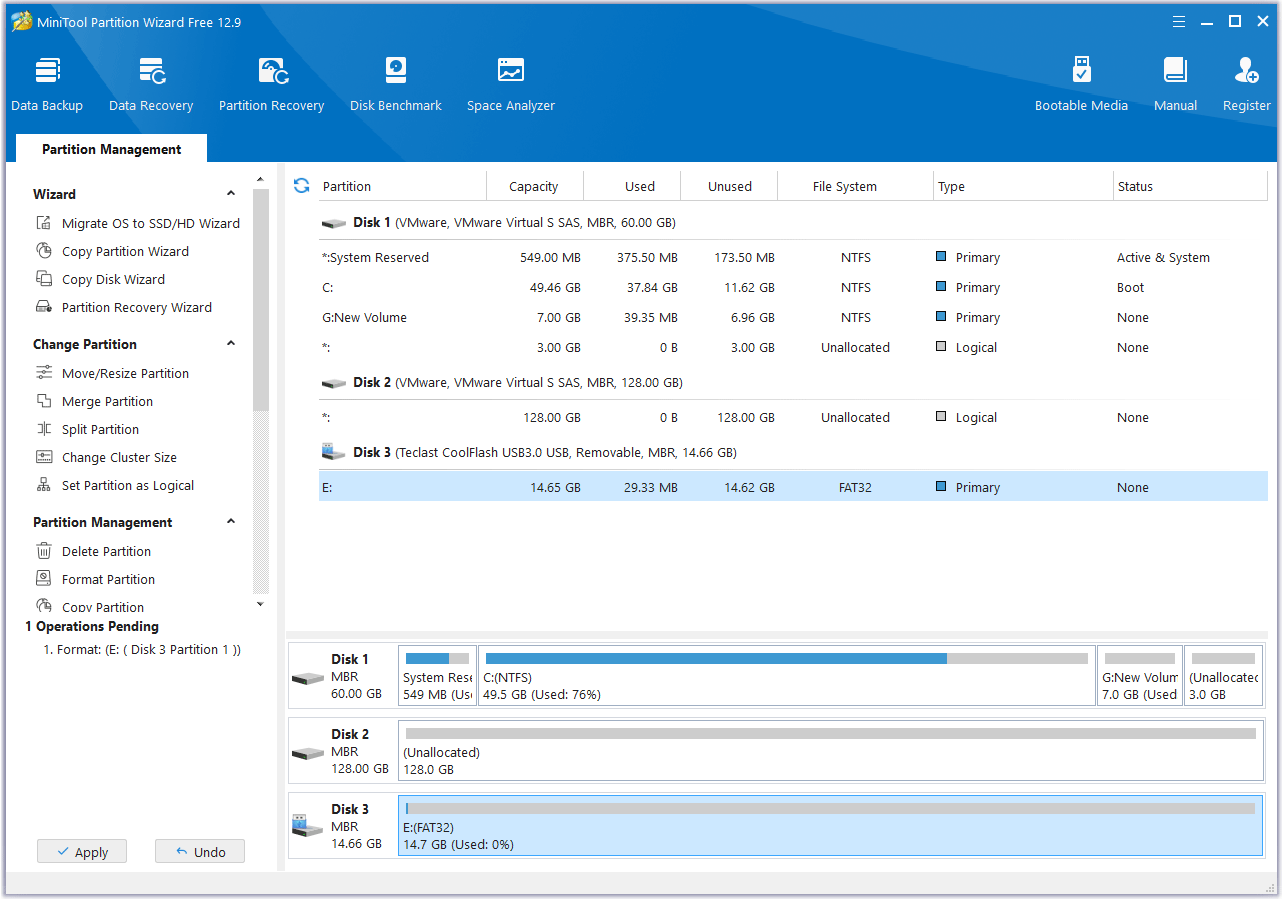Click the Partition column header
Image resolution: width=1282 pixels, height=899 pixels.
pos(401,186)
